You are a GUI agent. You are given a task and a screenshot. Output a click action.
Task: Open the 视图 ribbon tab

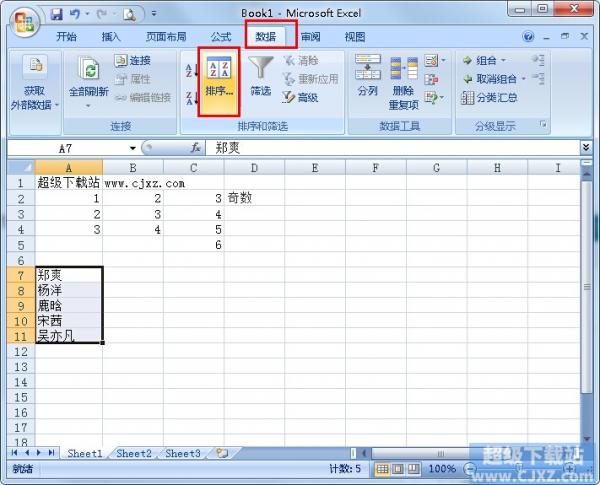click(x=355, y=37)
